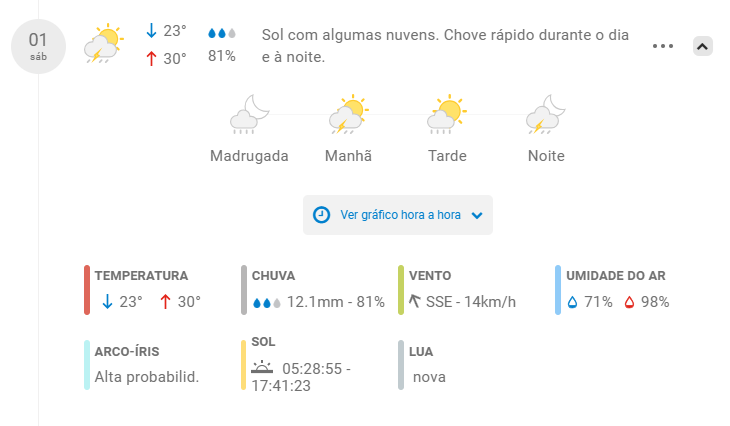The image size is (730, 426).
Task: Click the Arco-íris probability card
Action: pyautogui.click(x=145, y=365)
